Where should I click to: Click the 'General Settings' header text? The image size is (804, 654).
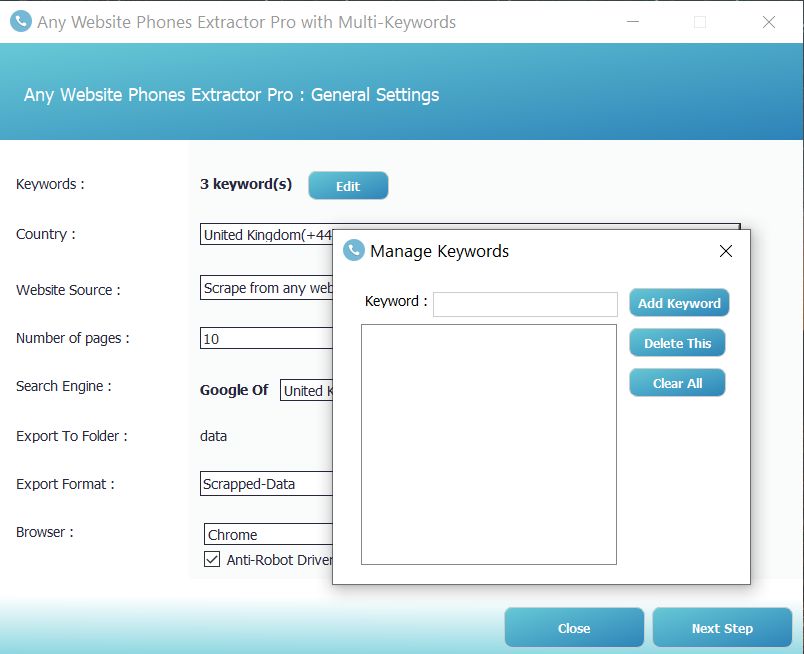pos(375,95)
